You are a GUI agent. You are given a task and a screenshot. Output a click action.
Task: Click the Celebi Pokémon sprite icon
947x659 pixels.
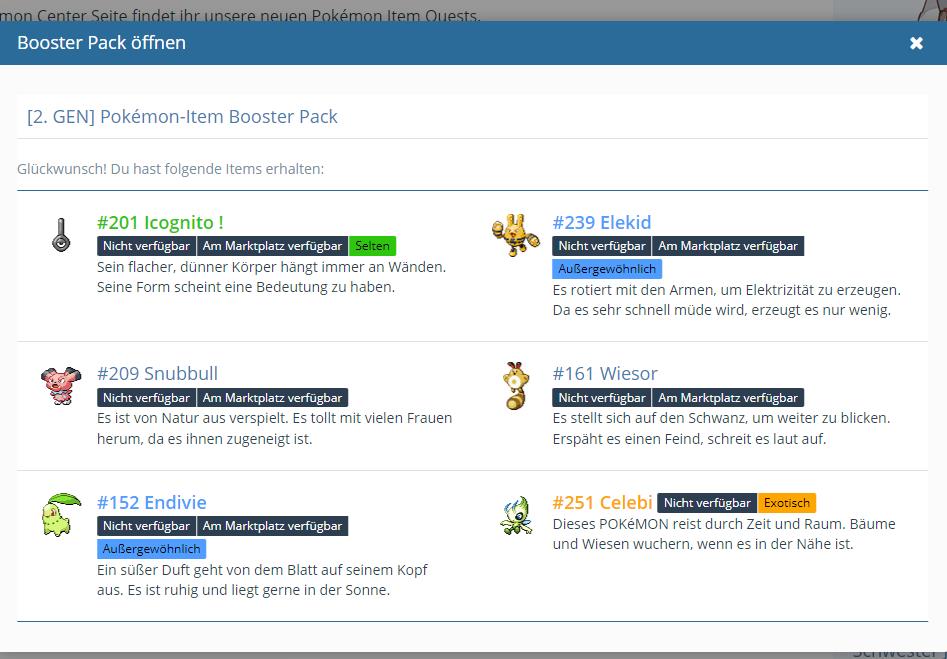click(516, 515)
